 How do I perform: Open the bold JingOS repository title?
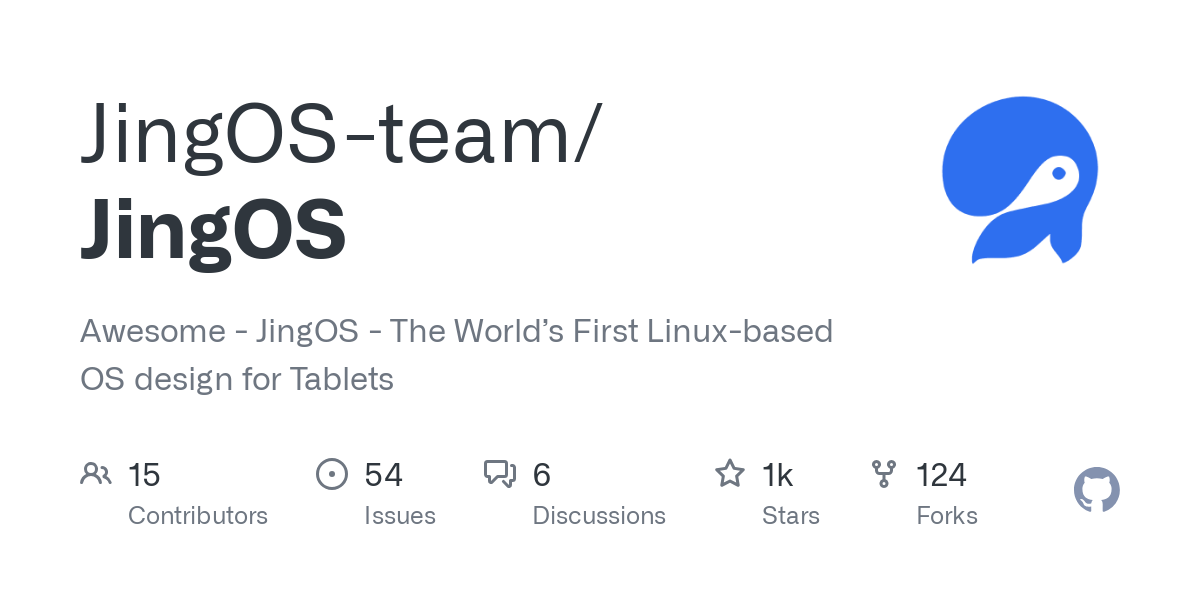pos(213,229)
